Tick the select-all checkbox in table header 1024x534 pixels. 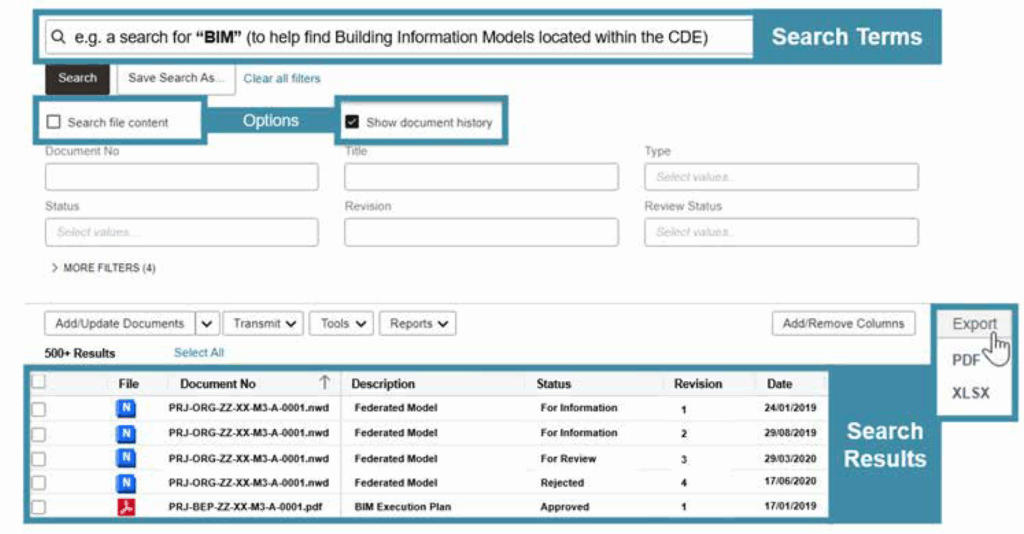(38, 382)
